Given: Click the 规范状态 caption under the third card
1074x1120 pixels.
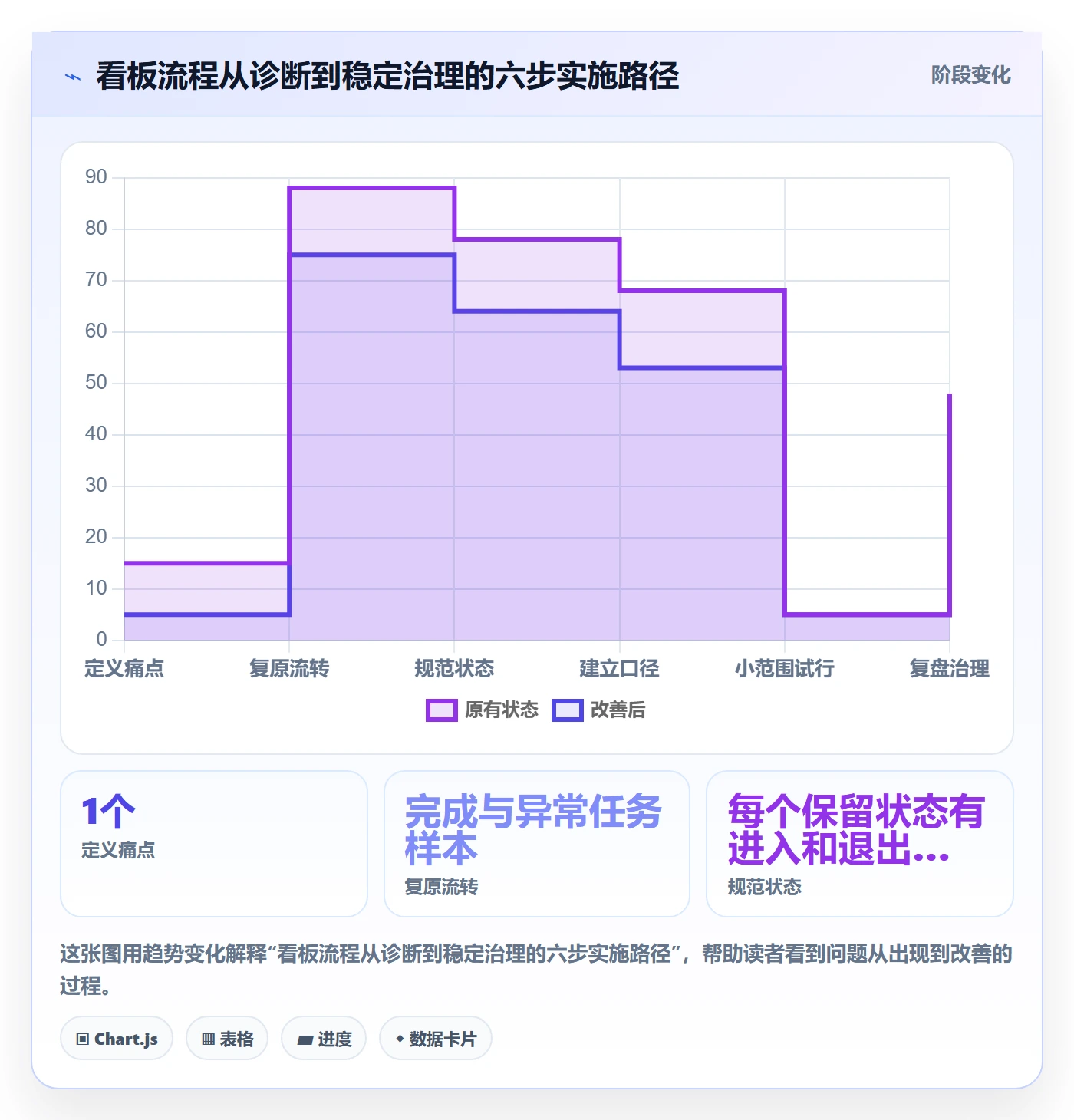Looking at the screenshot, I should [x=764, y=888].
